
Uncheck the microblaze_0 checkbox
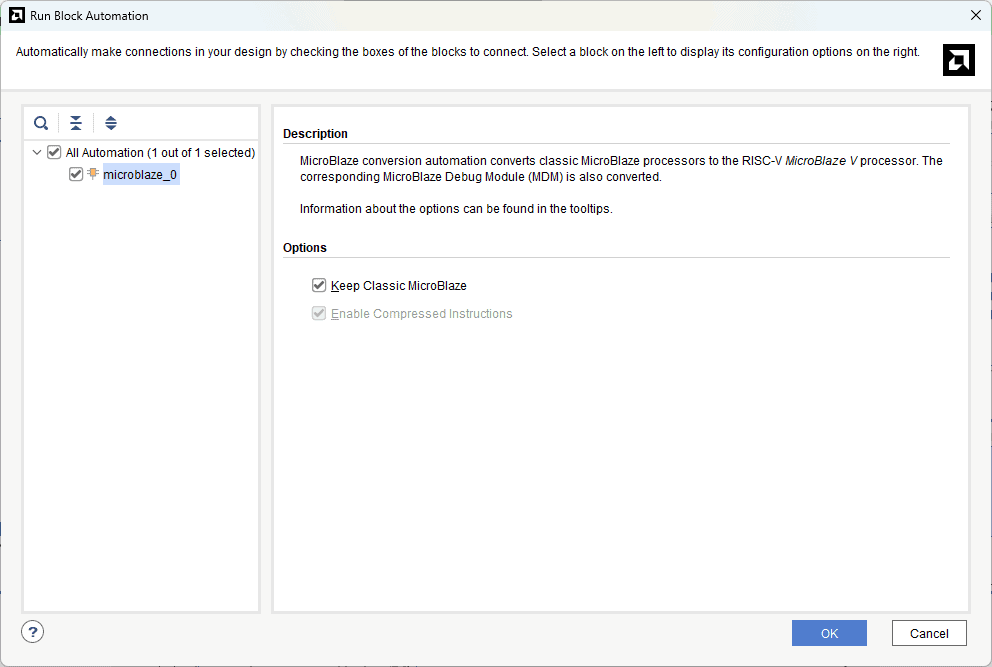(x=76, y=174)
